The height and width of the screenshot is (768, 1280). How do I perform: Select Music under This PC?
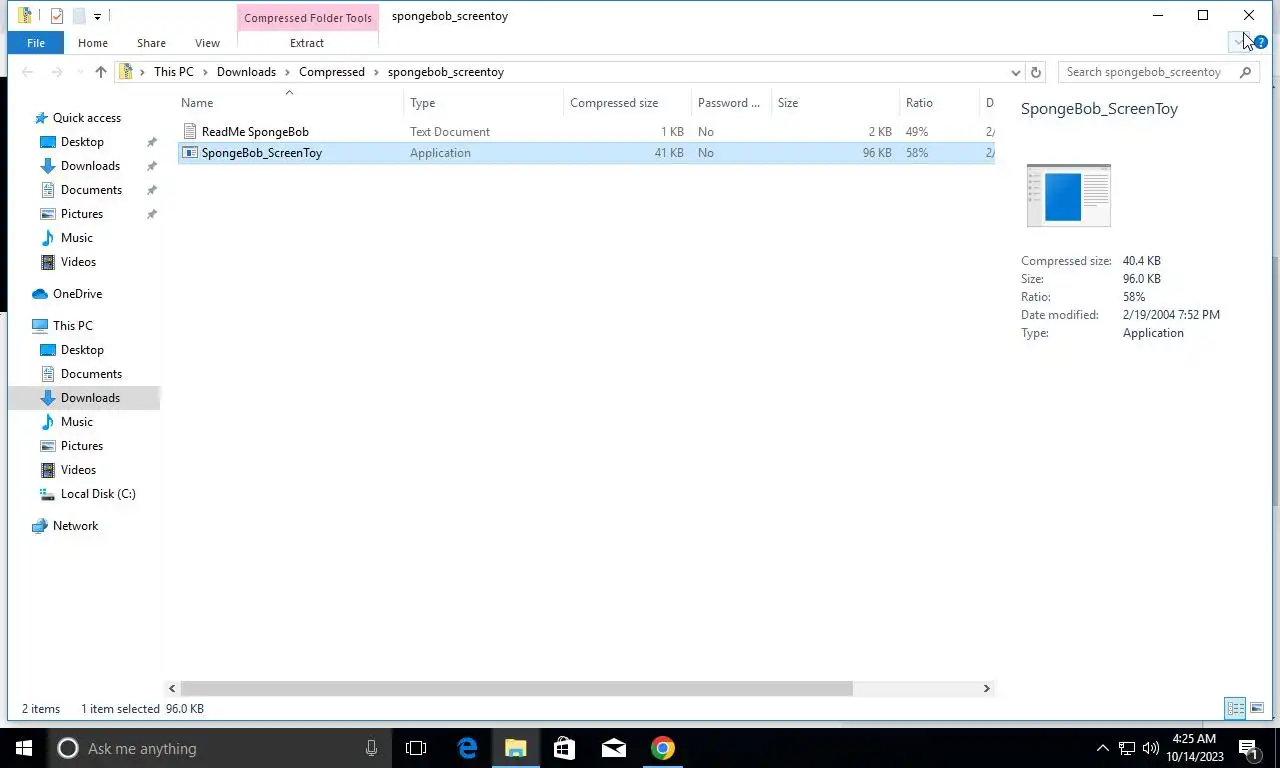point(77,422)
